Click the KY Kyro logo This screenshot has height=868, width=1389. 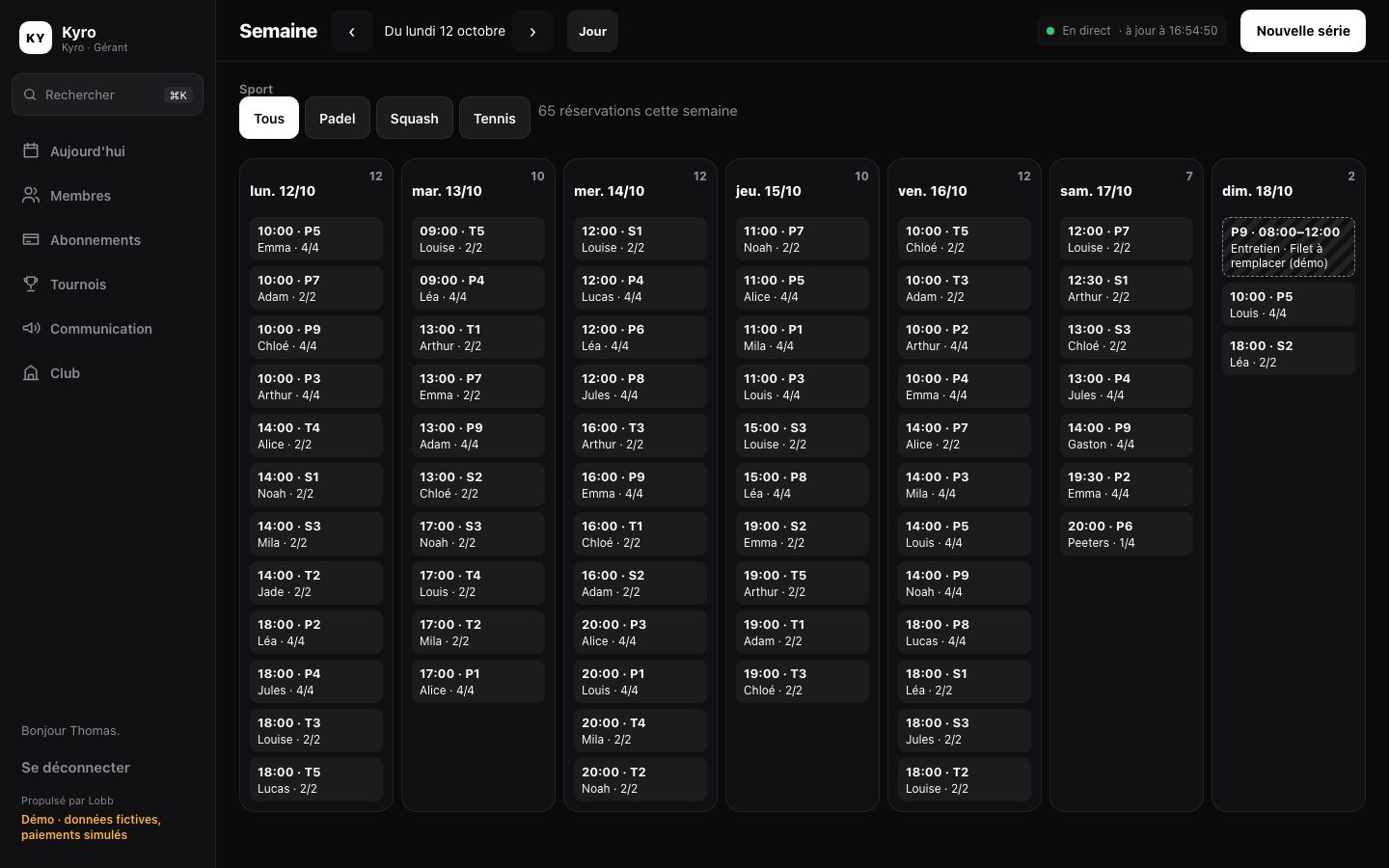tap(36, 38)
